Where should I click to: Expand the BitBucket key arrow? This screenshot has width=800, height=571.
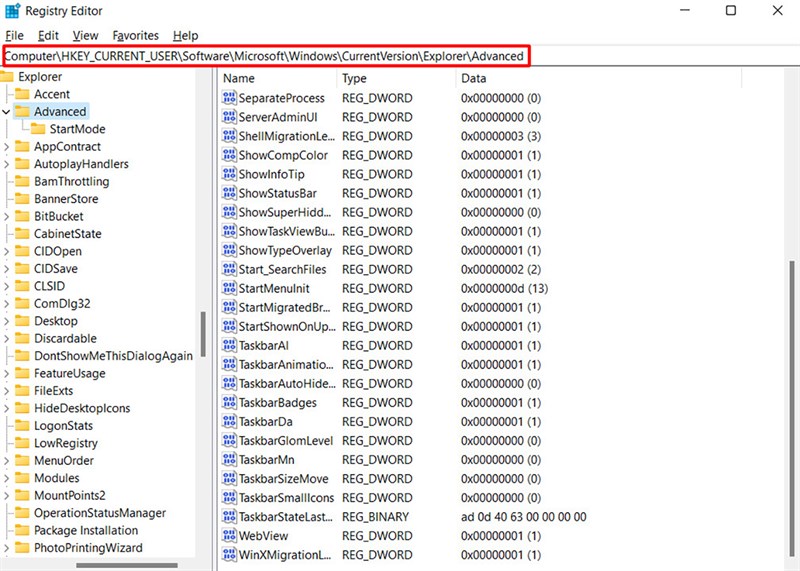point(6,216)
